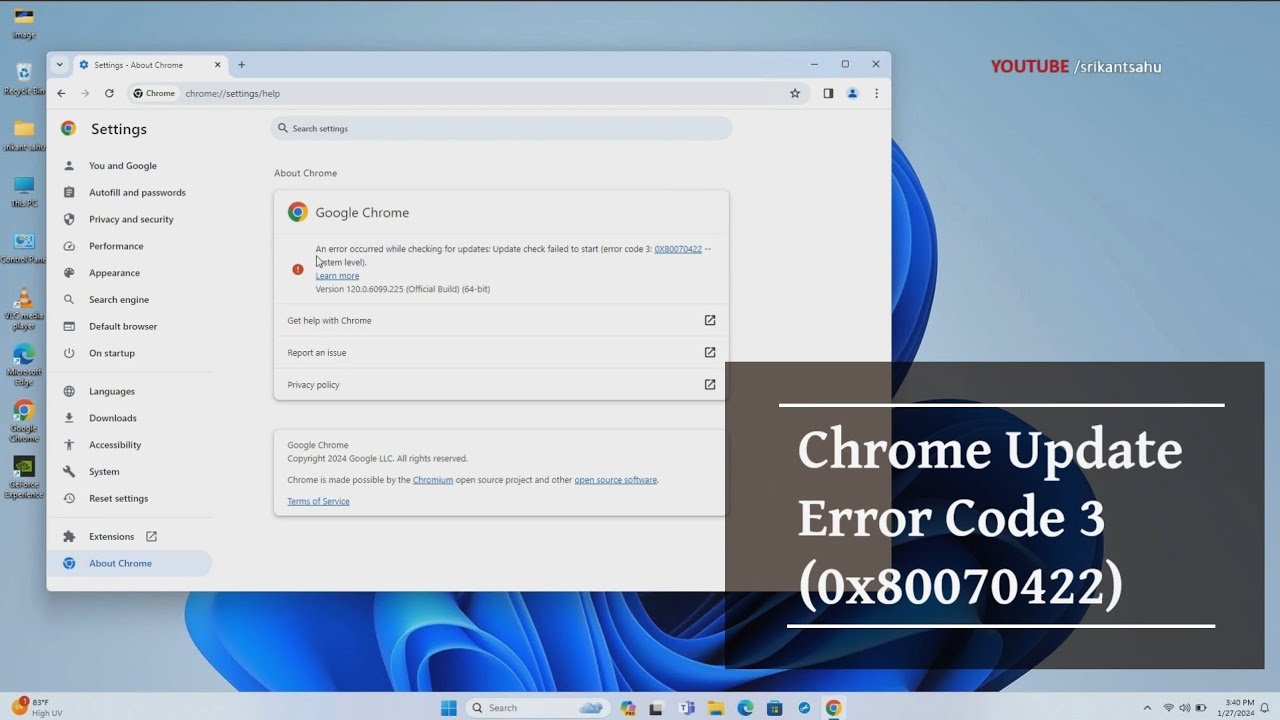
Task: Show hidden system tray icons
Action: coord(1147,708)
